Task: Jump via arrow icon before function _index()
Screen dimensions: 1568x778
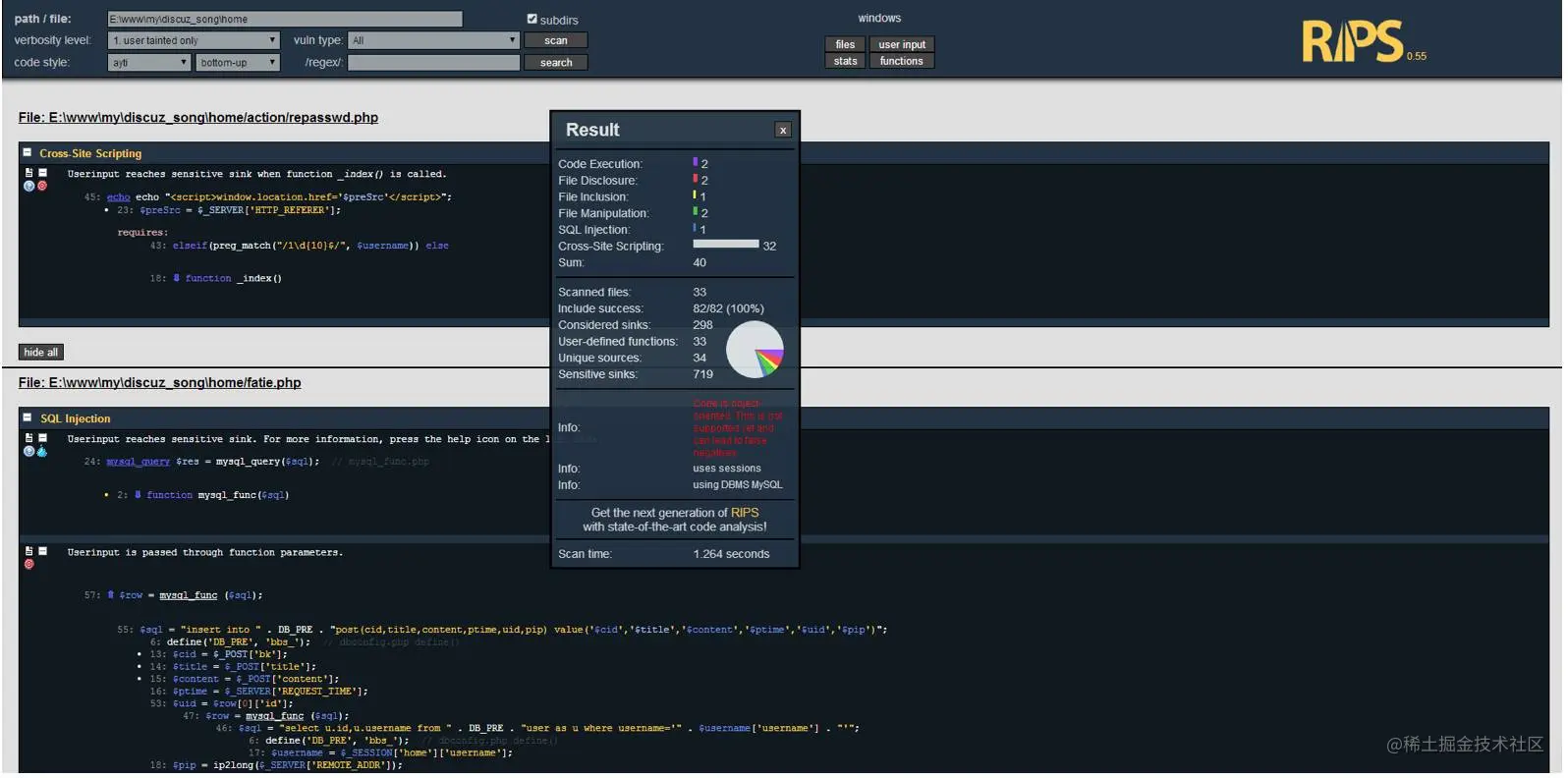Action: click(x=176, y=278)
